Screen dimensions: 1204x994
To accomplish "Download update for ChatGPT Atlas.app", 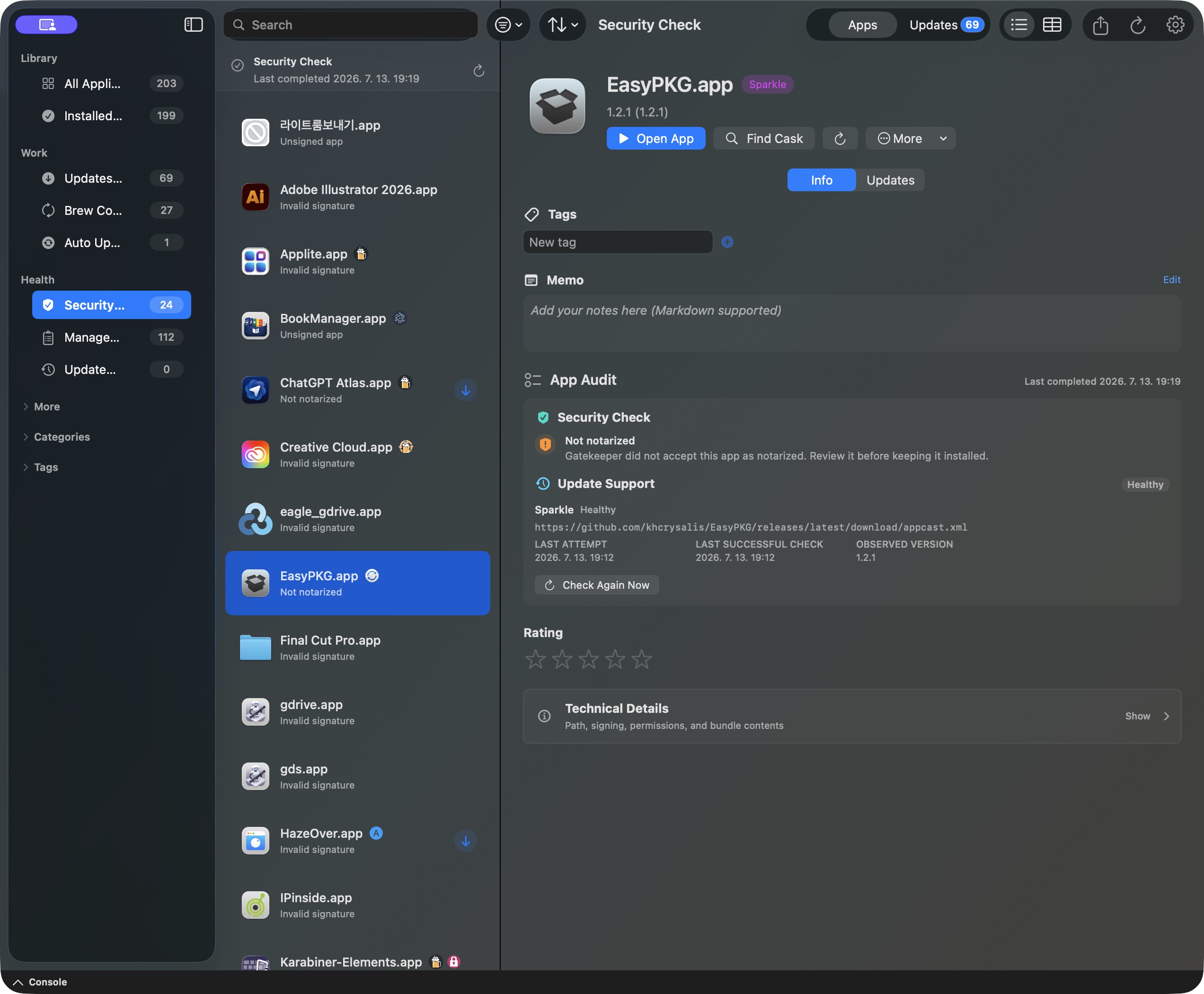I will coord(465,390).
